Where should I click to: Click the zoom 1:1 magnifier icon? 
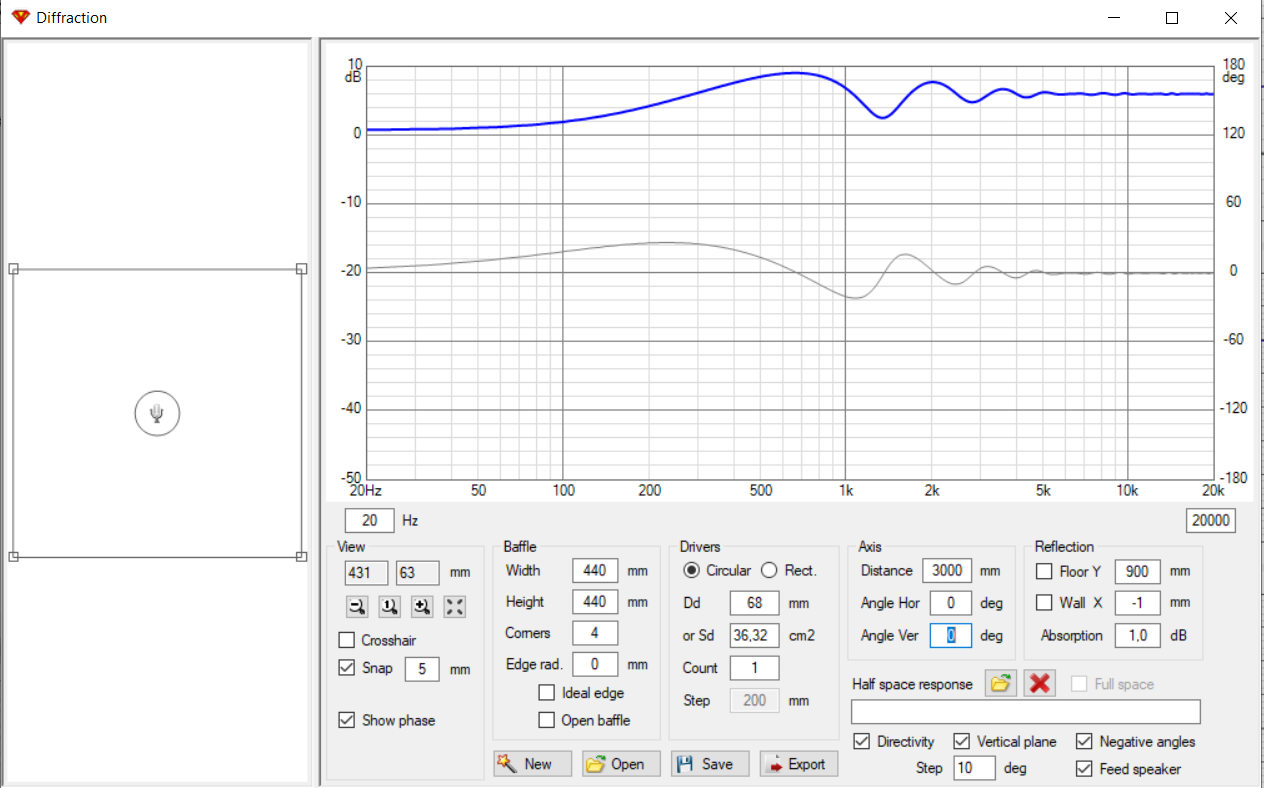[x=390, y=606]
